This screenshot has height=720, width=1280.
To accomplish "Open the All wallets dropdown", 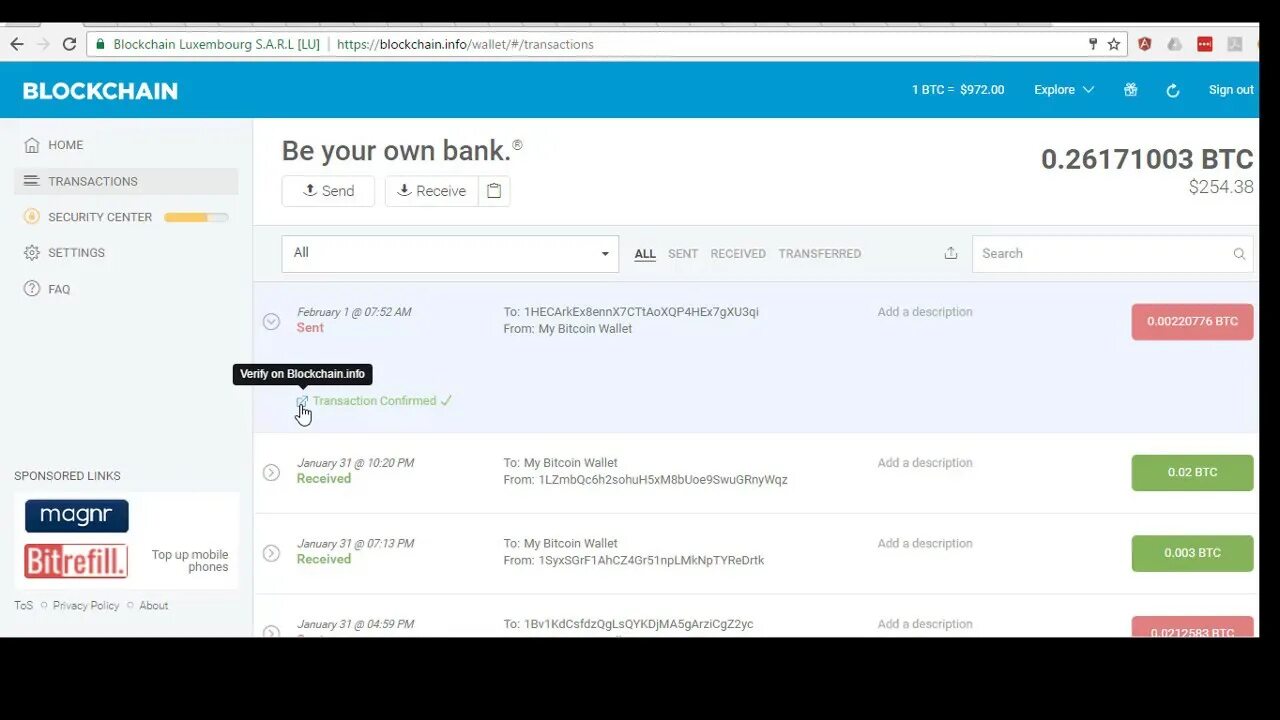I will (450, 254).
